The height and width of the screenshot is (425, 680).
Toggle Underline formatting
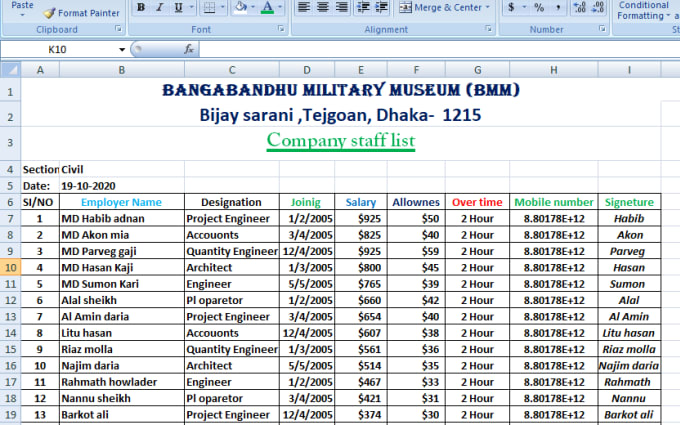click(x=178, y=7)
